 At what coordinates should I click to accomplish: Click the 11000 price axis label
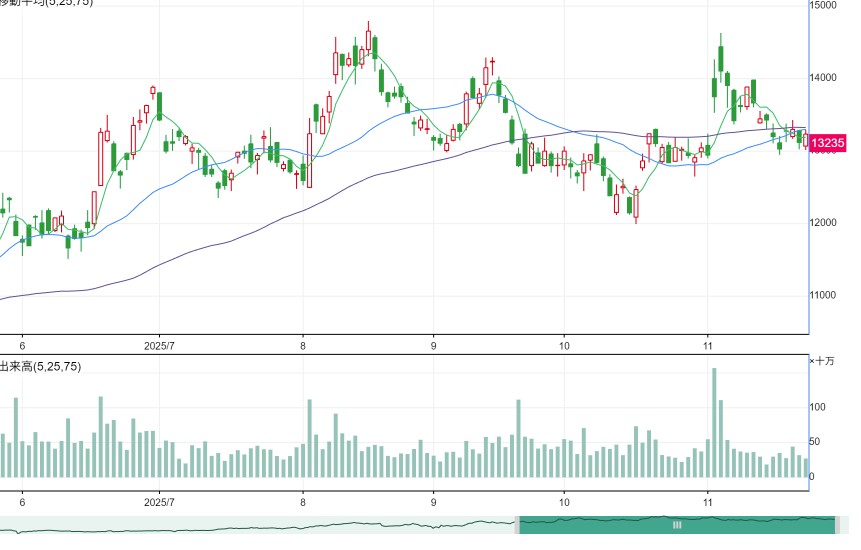(x=823, y=295)
